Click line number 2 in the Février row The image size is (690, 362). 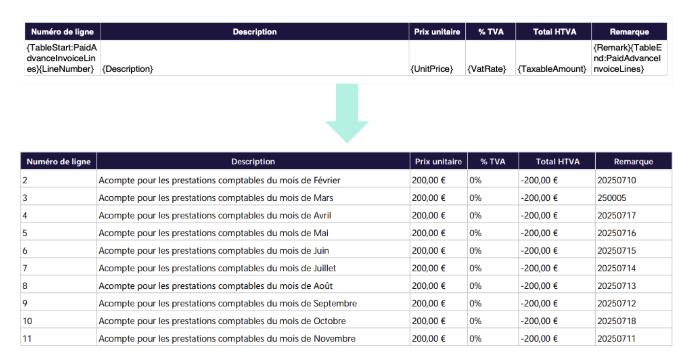(25, 180)
